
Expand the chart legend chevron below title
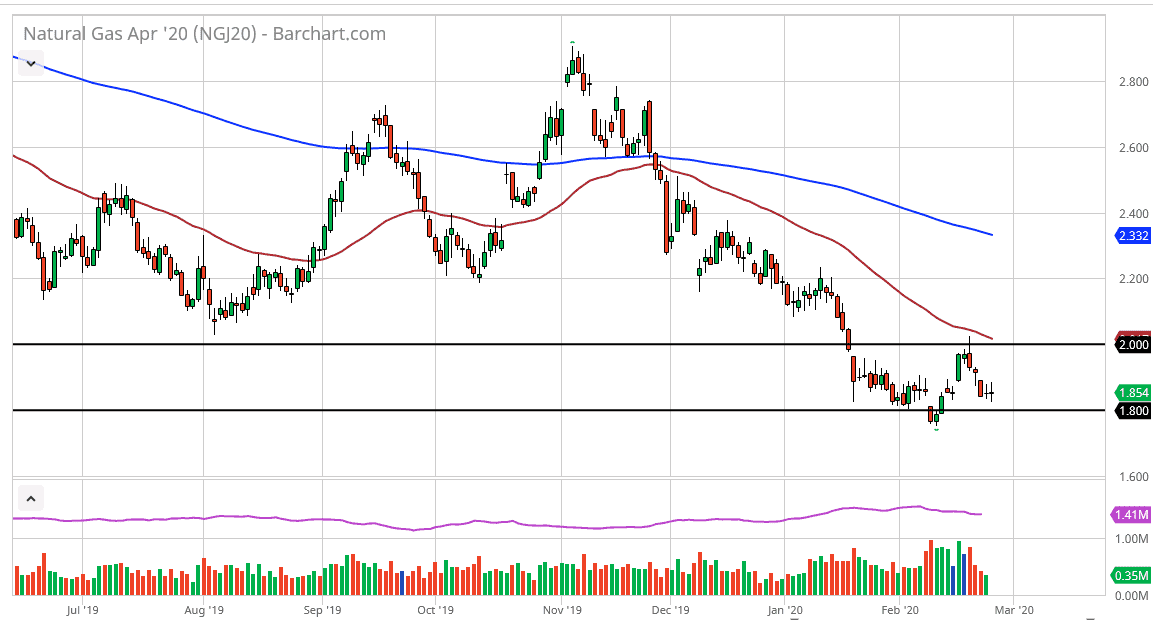[x=31, y=63]
